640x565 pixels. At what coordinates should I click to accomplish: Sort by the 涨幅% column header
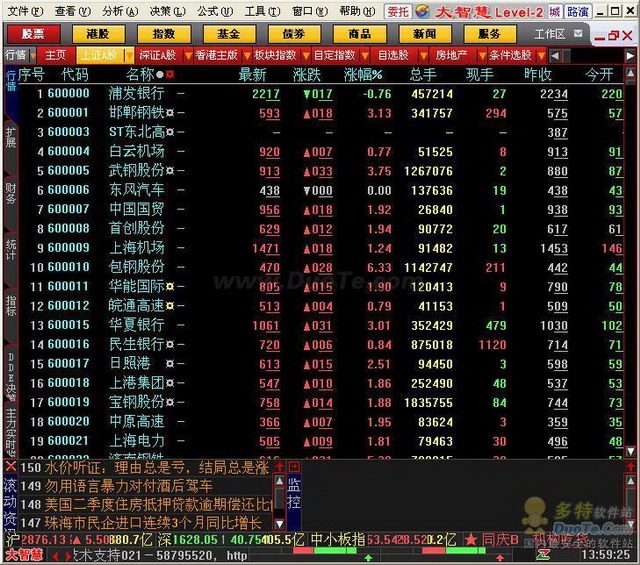[363, 75]
